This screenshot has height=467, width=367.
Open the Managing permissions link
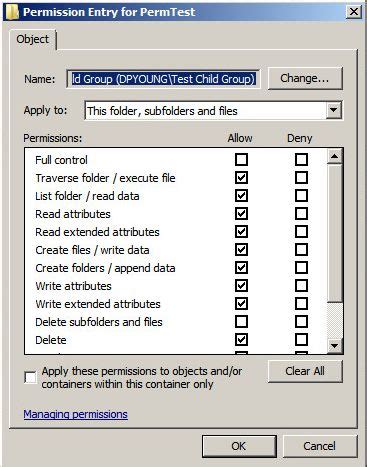(x=76, y=414)
